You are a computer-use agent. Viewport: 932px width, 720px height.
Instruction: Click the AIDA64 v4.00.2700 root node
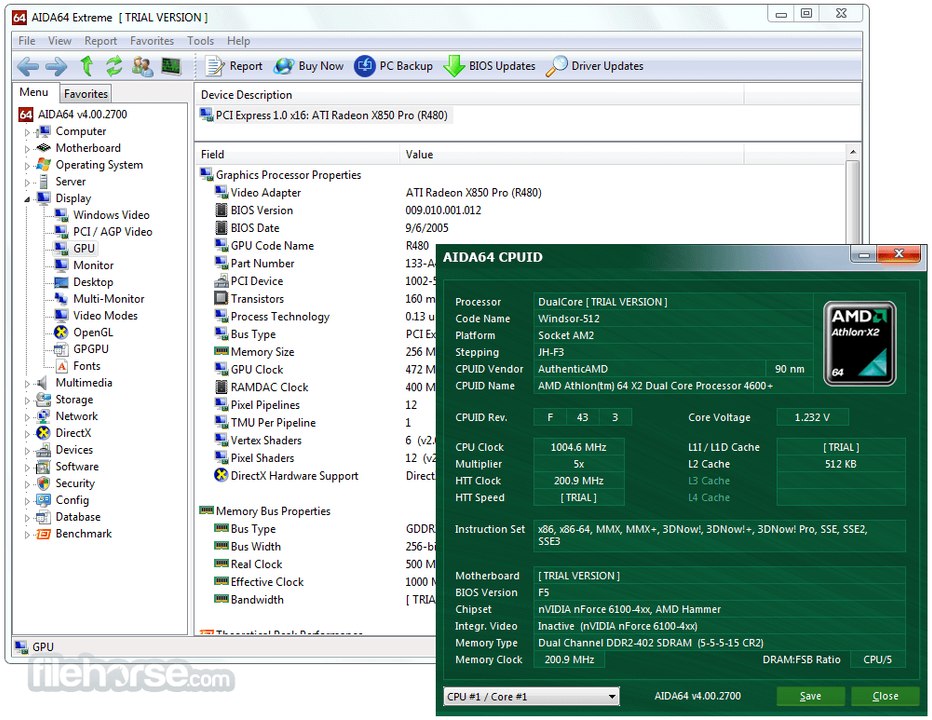click(82, 114)
